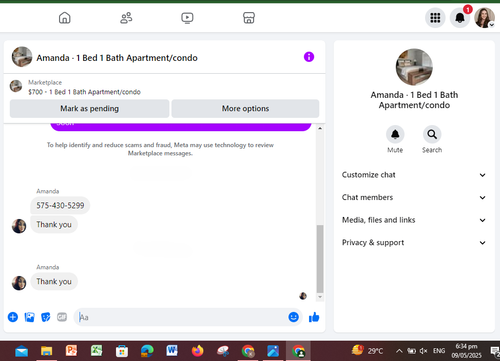Screen dimensions: 500x361
Task: Click the large listing photo in side panel
Action: coord(414,67)
